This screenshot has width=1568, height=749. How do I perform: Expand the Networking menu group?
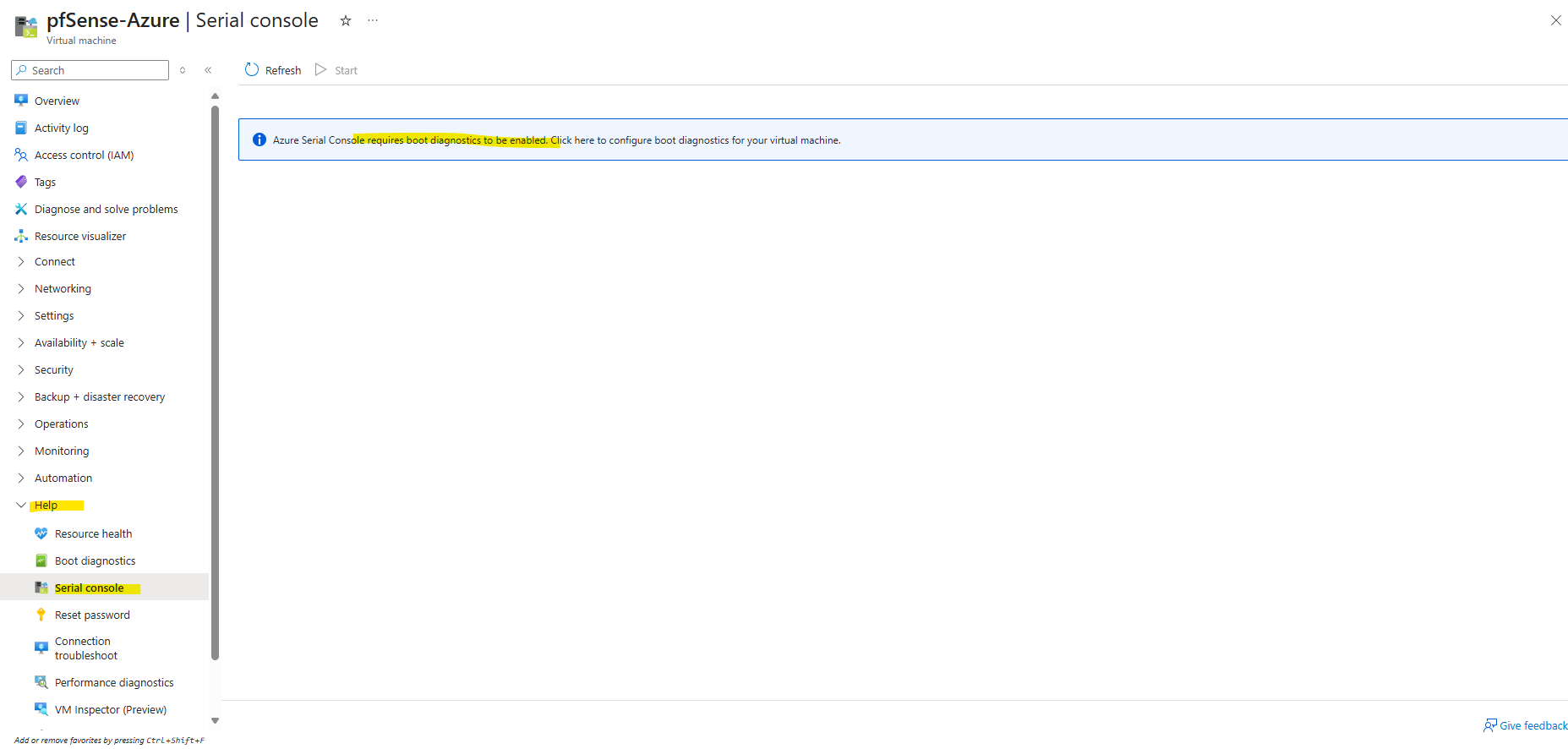21,289
